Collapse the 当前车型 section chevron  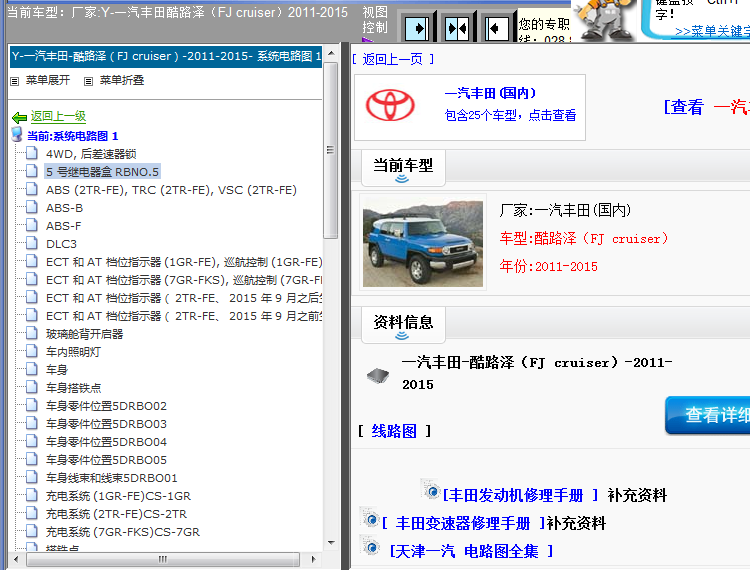[402, 179]
